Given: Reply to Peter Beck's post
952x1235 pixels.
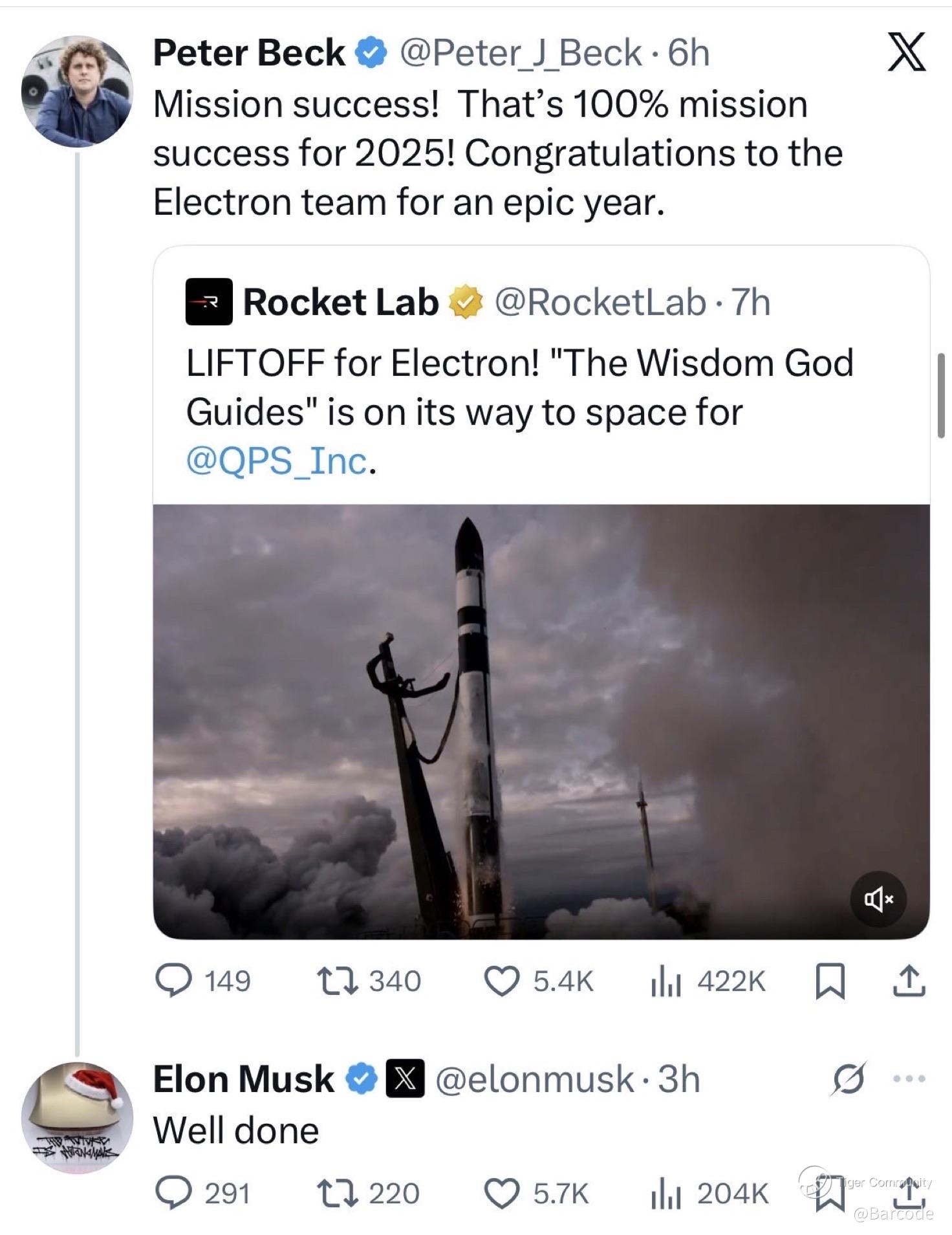Looking at the screenshot, I should coord(173,980).
